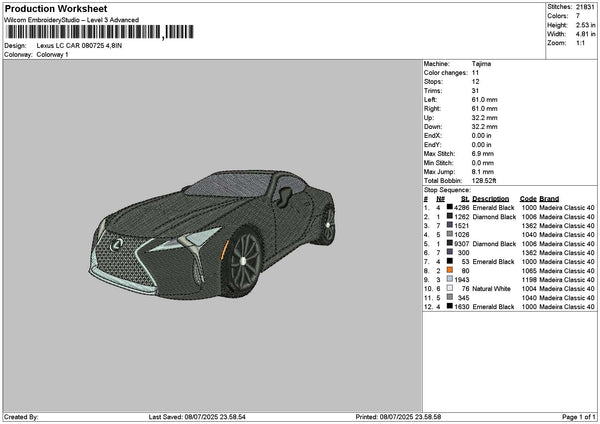This screenshot has width=600, height=424.
Task: Click the purple swatch in row 3
Action: tap(450, 225)
